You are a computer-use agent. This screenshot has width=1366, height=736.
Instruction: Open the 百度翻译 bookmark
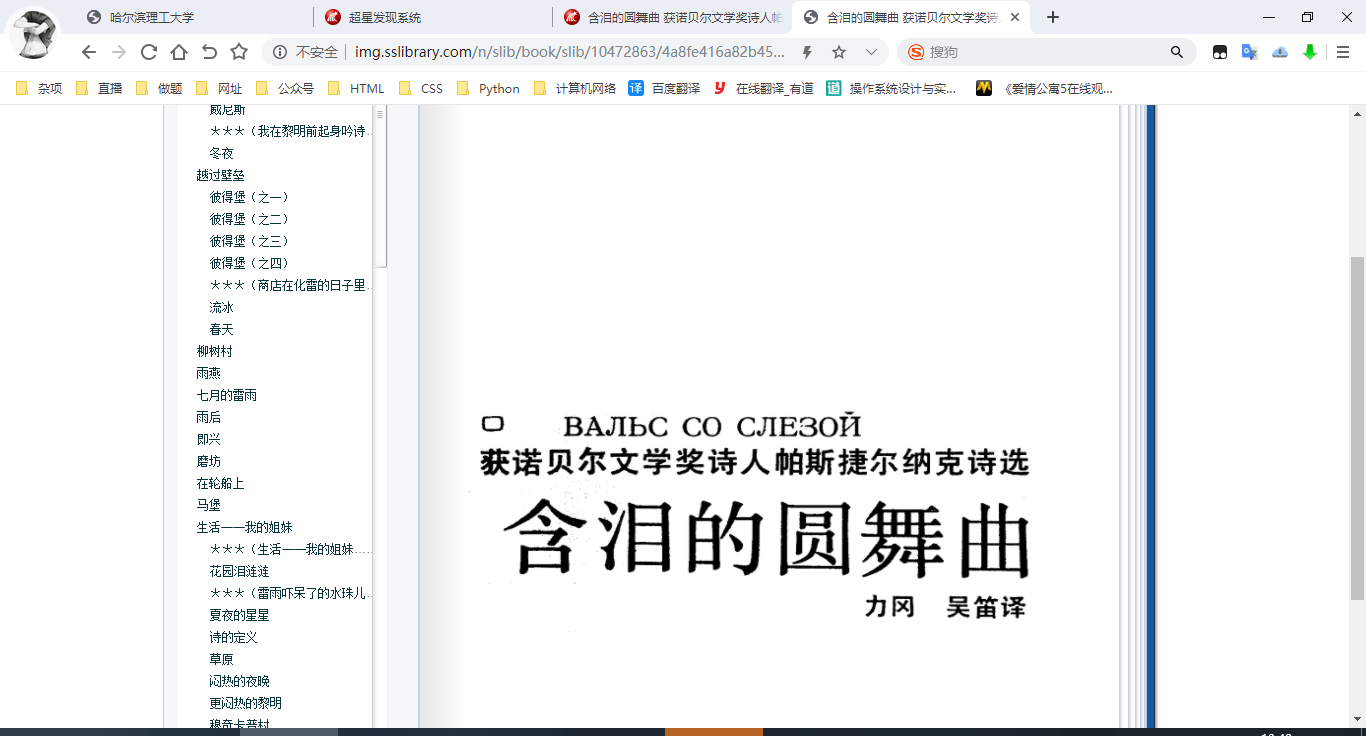point(665,88)
